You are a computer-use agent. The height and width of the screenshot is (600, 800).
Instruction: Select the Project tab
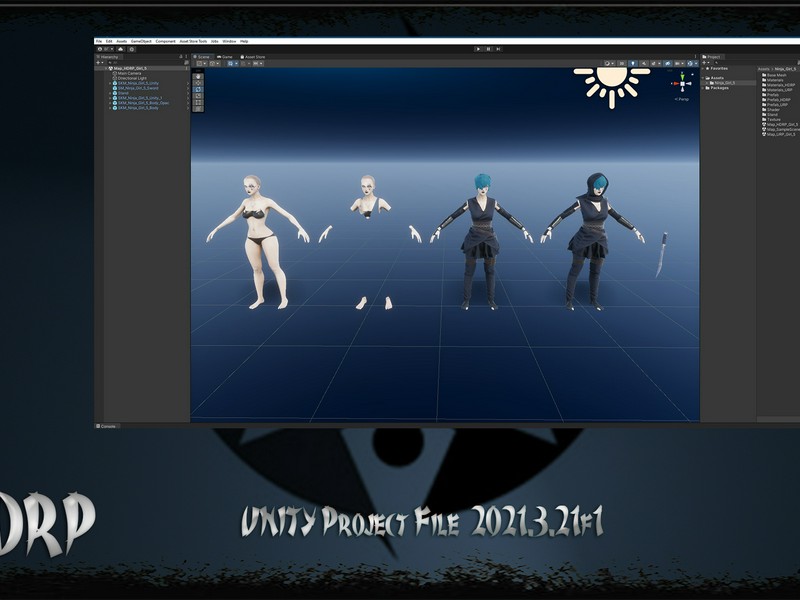coord(711,57)
